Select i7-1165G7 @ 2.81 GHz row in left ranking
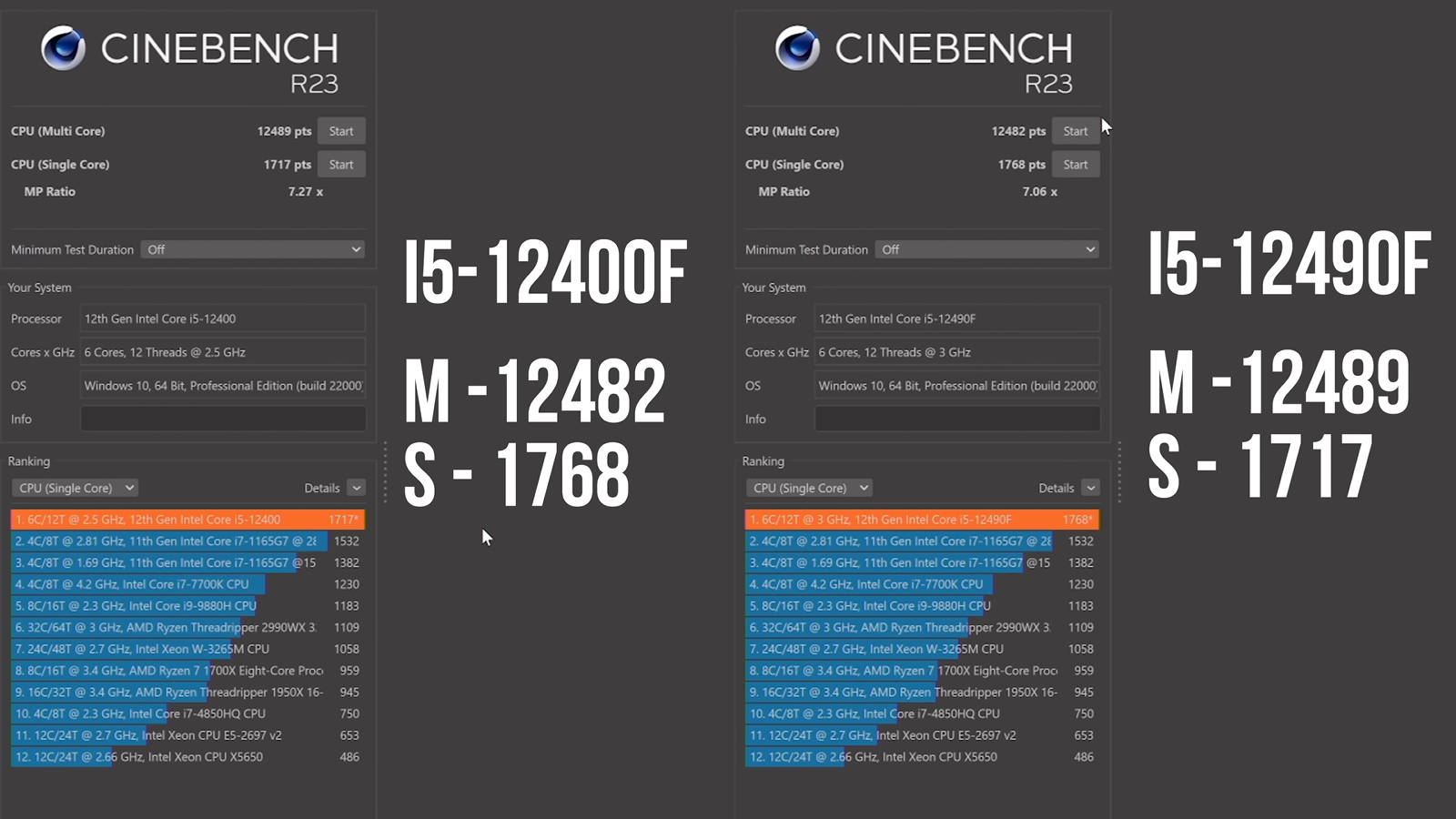1456x819 pixels. click(187, 541)
